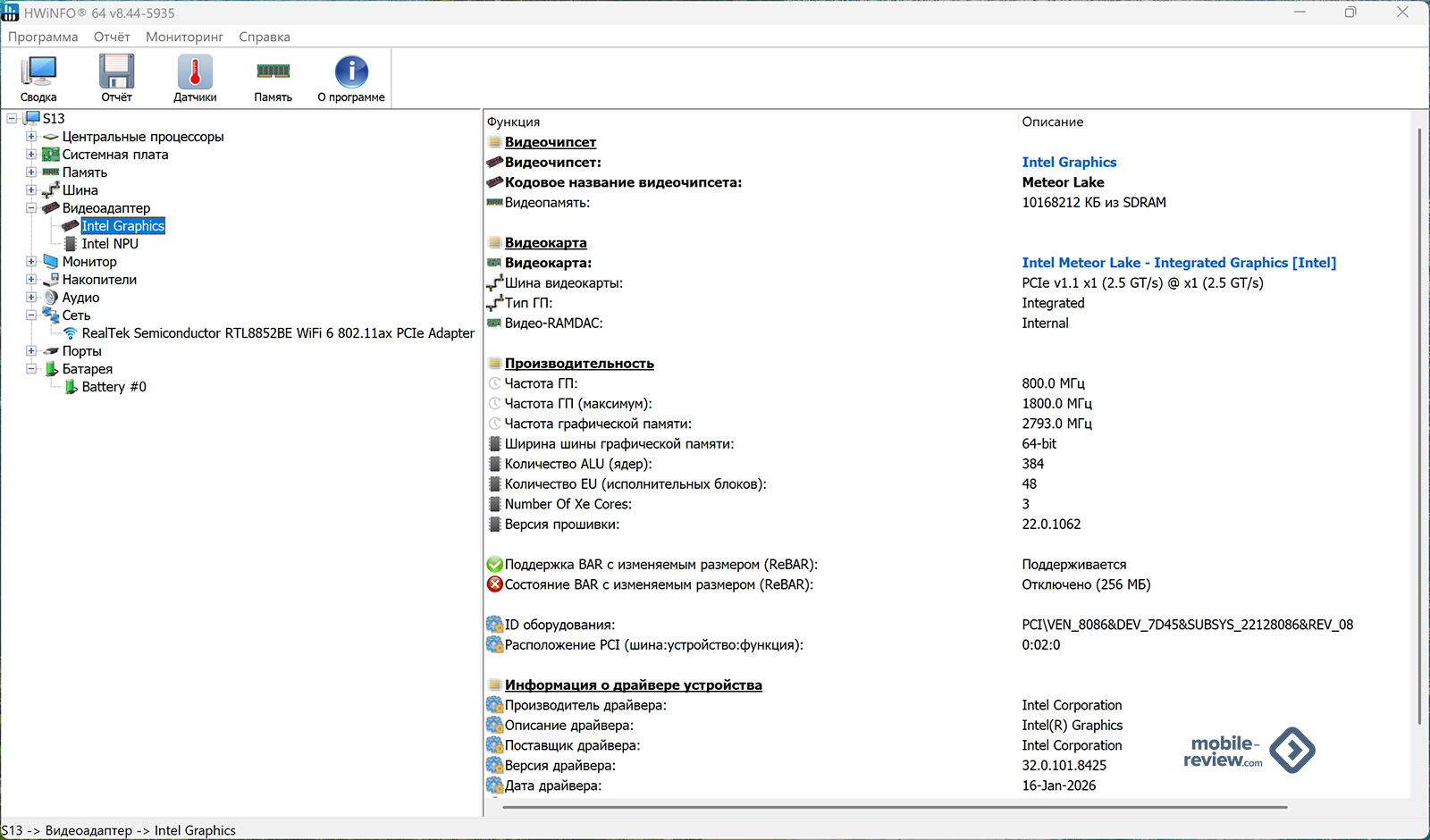Collapse the Батарея tree node
Screen dimensions: 1430x840
click(31, 369)
